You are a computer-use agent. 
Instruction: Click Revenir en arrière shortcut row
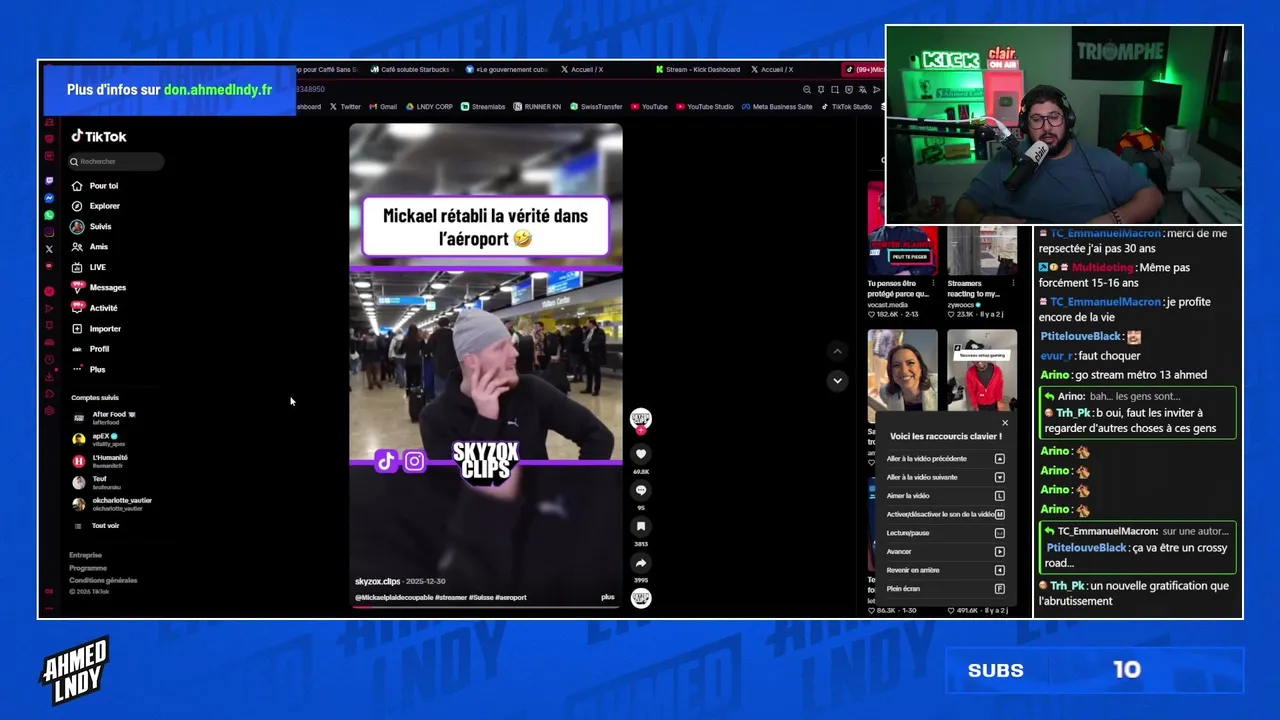point(945,570)
